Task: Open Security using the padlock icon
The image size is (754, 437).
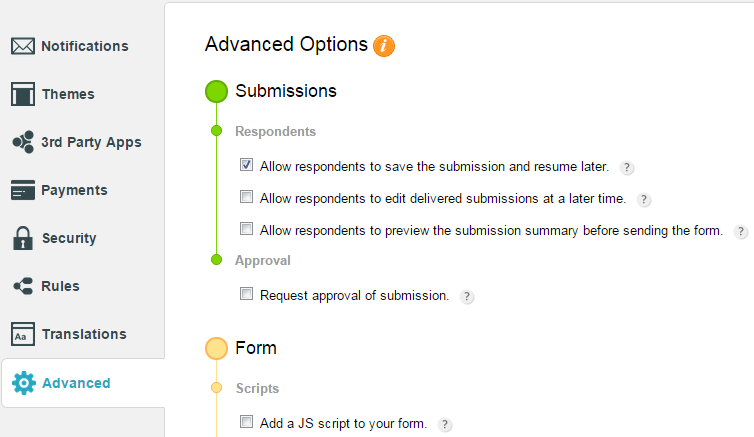Action: coord(23,238)
